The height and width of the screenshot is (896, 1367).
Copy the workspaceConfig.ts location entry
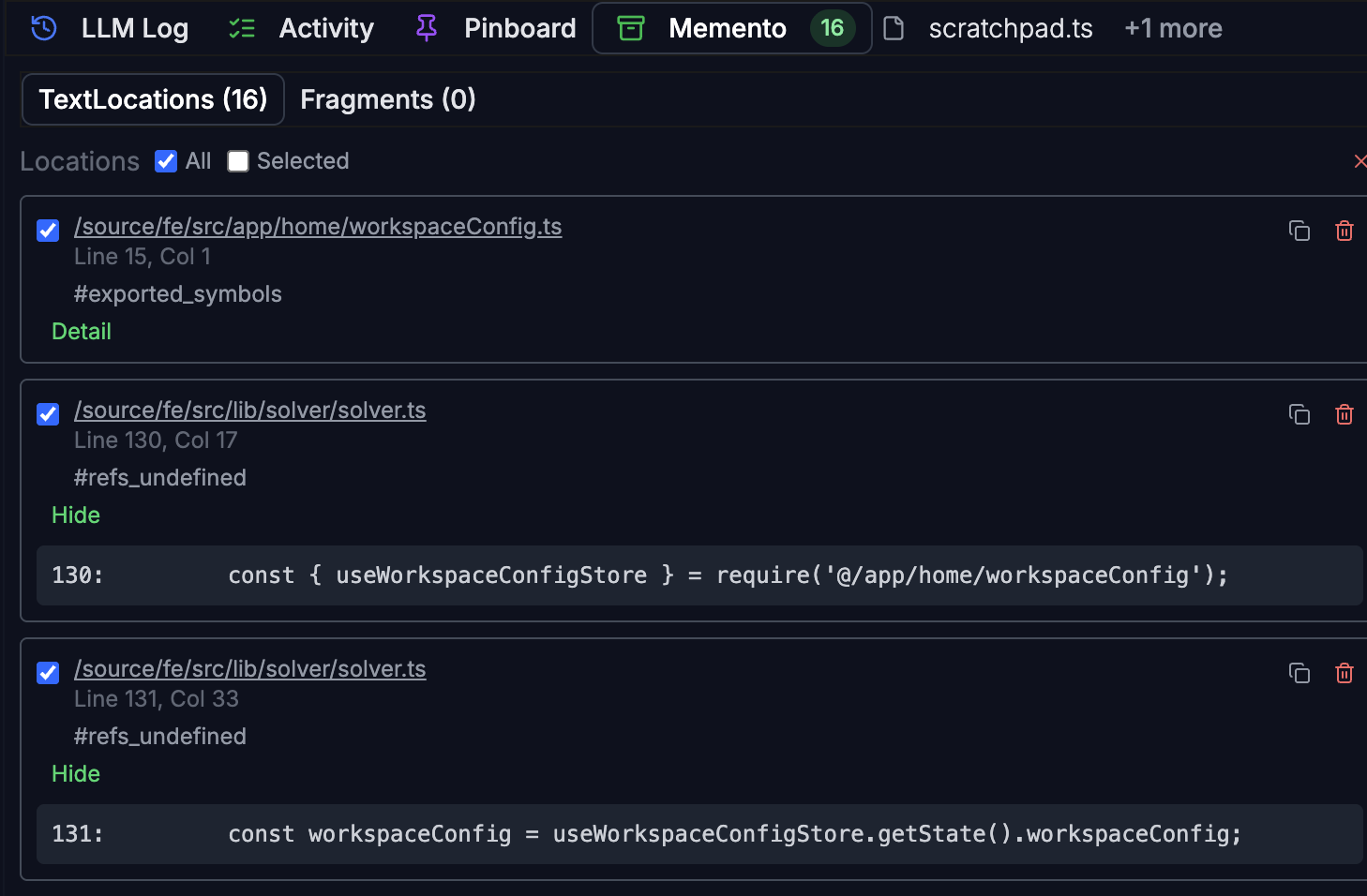(x=1299, y=231)
